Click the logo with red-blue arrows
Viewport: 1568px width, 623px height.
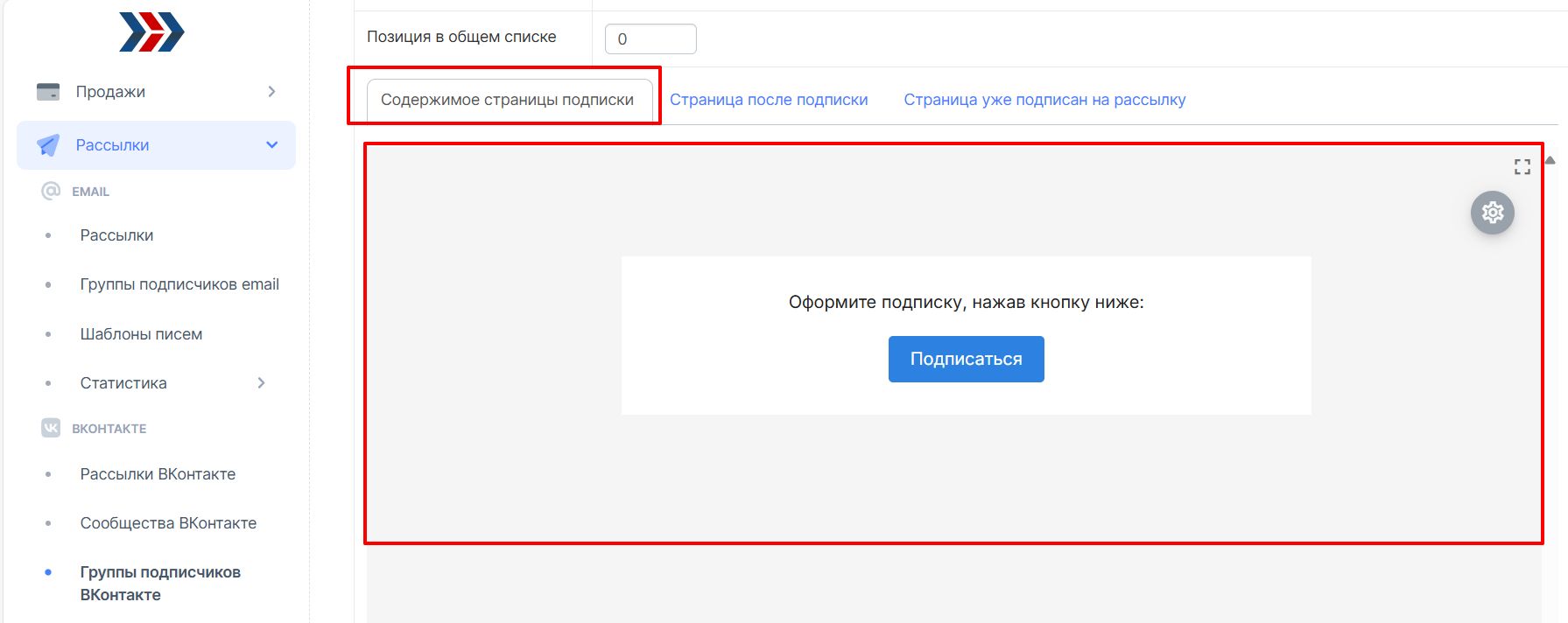[151, 32]
